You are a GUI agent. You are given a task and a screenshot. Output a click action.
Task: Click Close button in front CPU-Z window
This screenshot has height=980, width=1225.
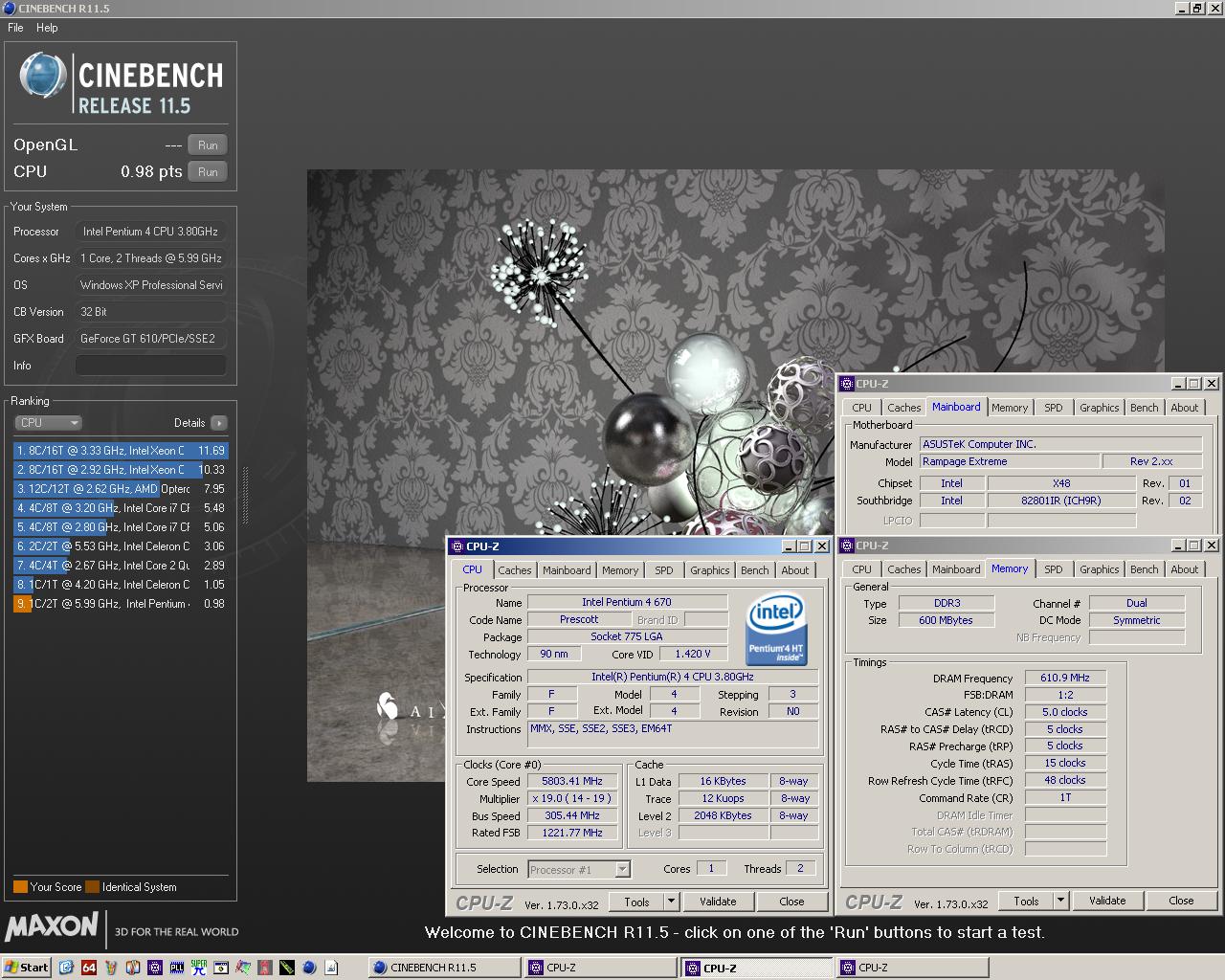coord(791,902)
